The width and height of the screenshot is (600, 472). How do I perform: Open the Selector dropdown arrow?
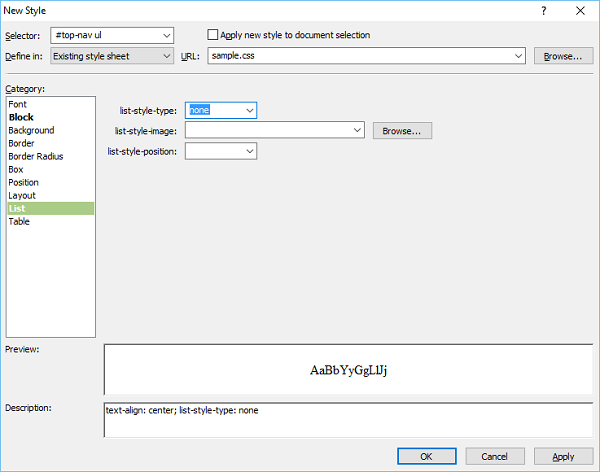pyautogui.click(x=166, y=36)
